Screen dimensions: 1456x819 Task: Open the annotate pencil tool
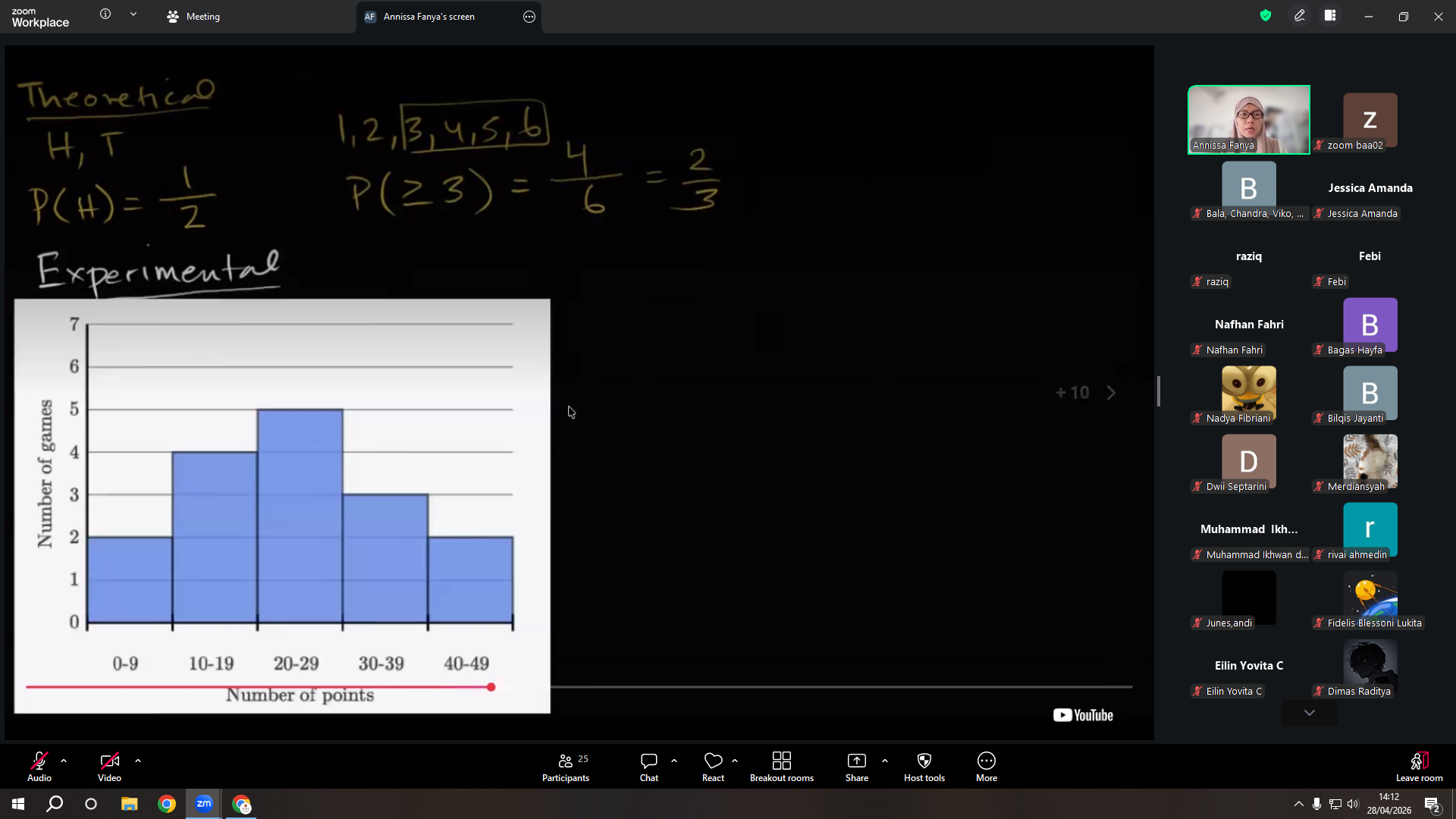[1300, 15]
